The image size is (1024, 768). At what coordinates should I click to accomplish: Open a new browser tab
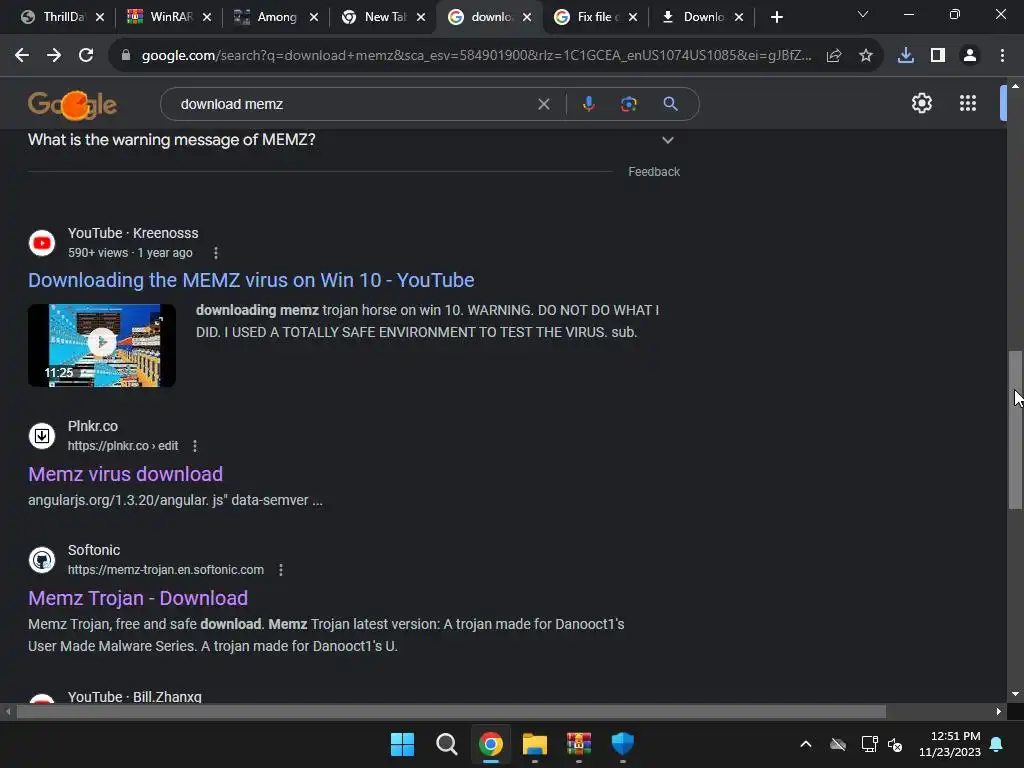click(776, 17)
